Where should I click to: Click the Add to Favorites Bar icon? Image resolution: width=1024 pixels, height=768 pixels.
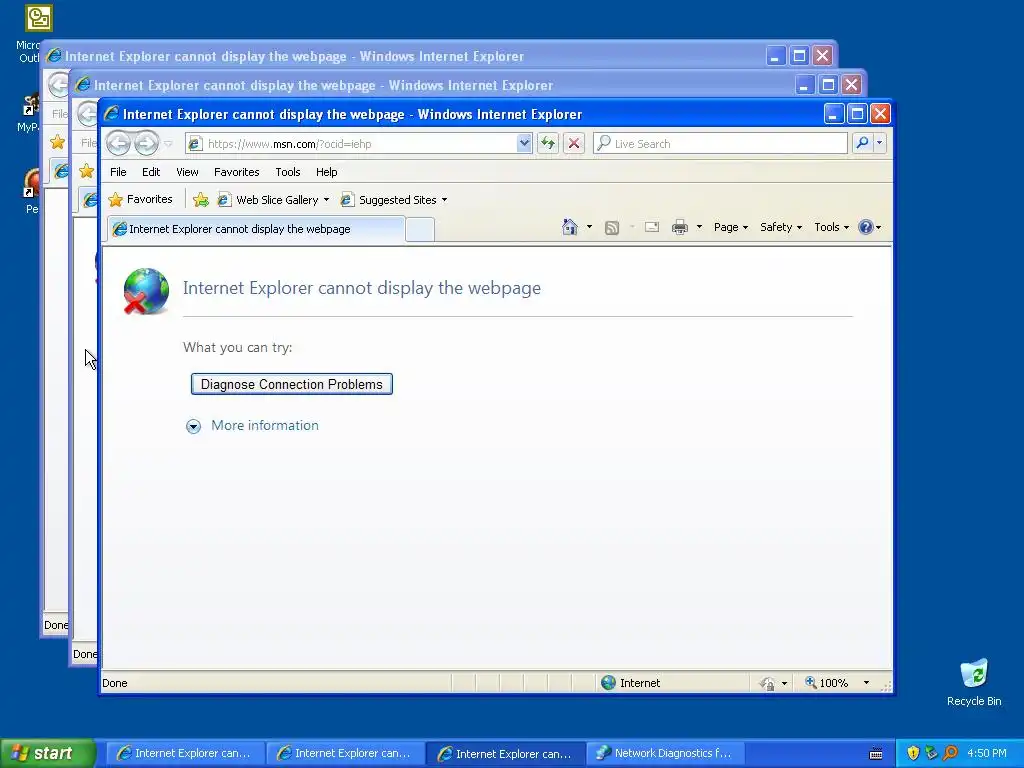click(x=201, y=200)
